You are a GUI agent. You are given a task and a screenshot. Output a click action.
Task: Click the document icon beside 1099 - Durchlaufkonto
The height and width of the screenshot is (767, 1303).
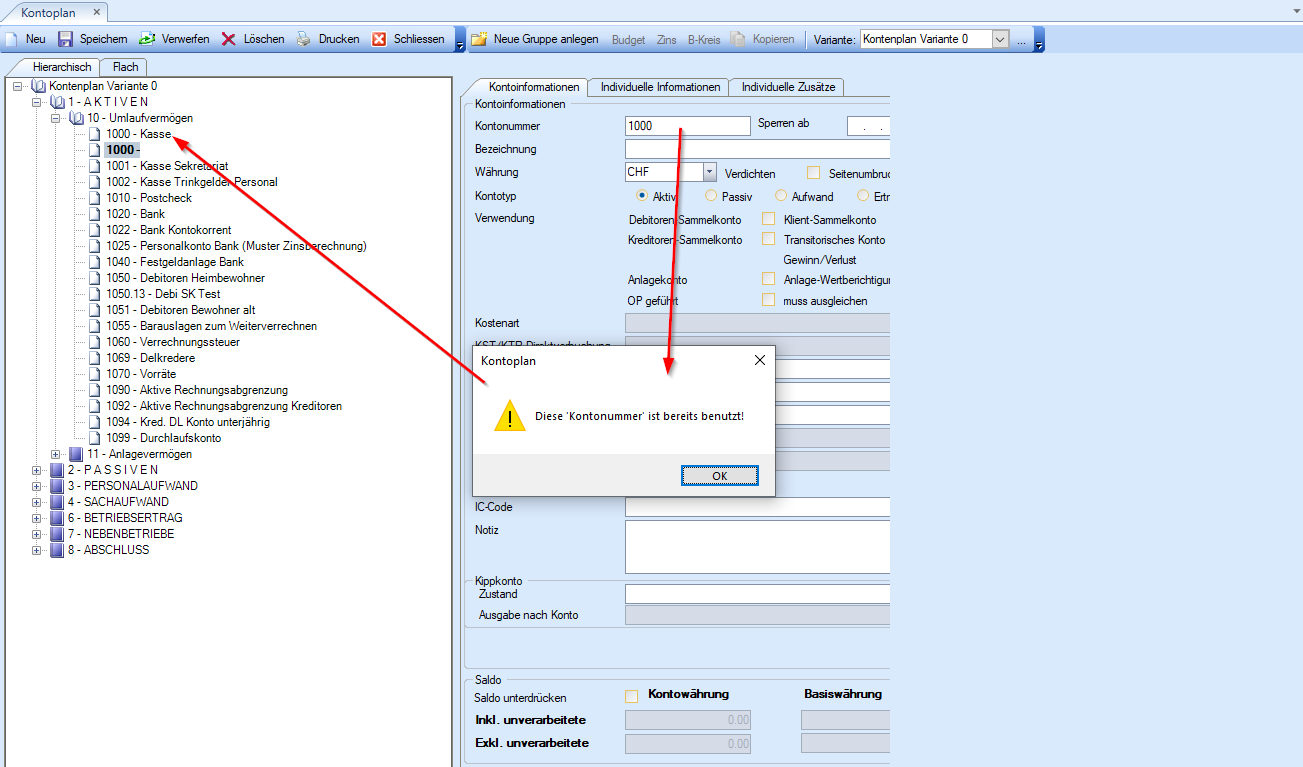pos(95,438)
